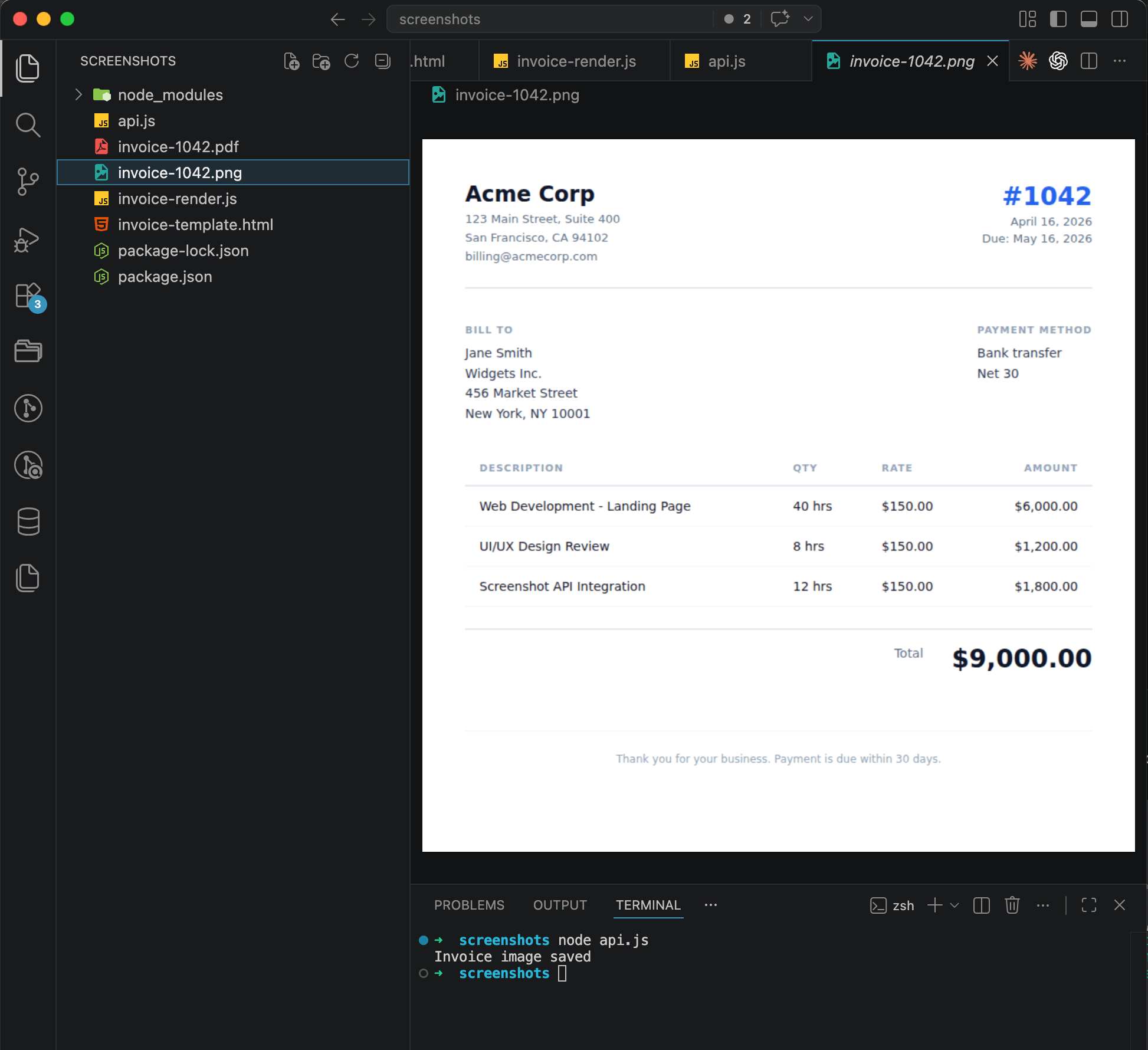This screenshot has width=1148, height=1050.
Task: Click the Refresh Explorer icon
Action: 352,61
